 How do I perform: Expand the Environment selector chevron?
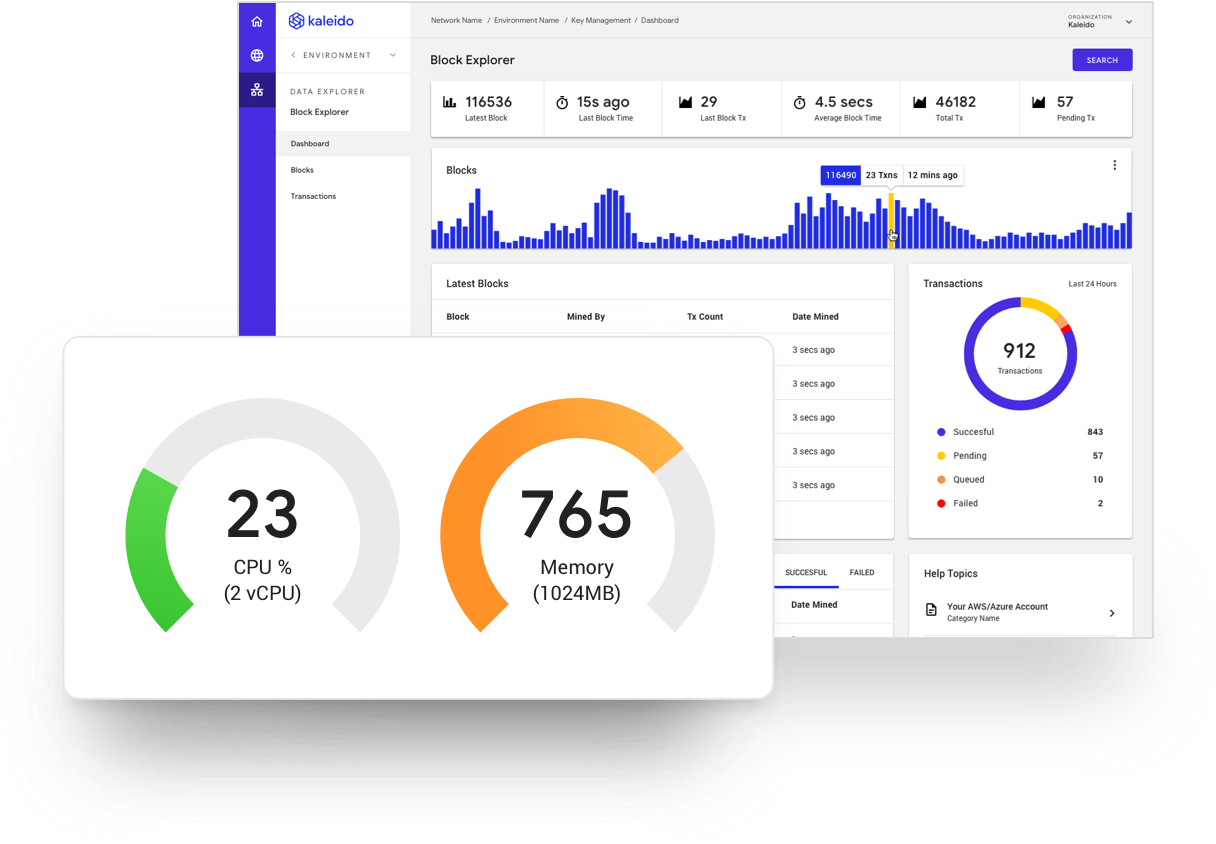tap(393, 55)
